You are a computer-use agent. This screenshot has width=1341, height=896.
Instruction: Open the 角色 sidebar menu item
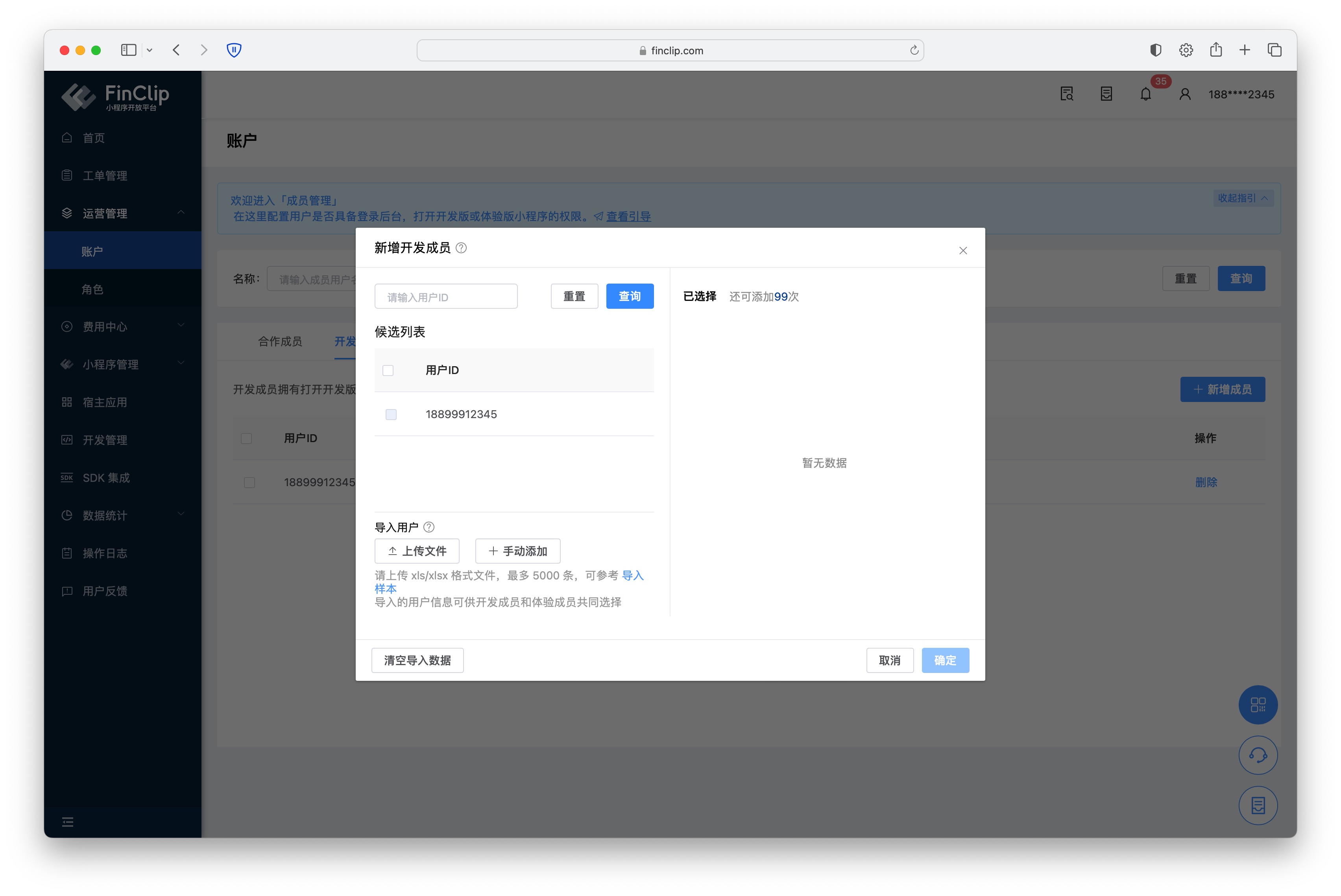click(x=92, y=289)
